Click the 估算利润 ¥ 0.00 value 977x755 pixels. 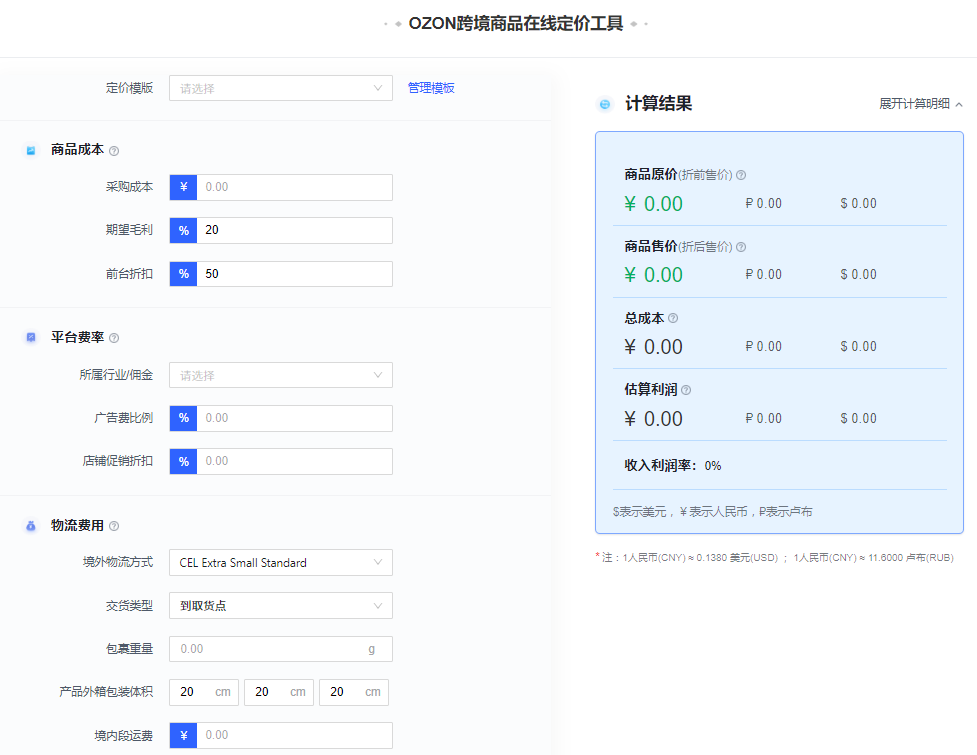click(654, 419)
